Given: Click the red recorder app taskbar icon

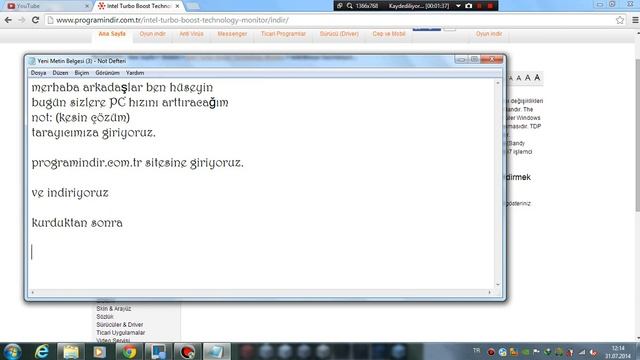Looking at the screenshot, I should pyautogui.click(x=187, y=351).
